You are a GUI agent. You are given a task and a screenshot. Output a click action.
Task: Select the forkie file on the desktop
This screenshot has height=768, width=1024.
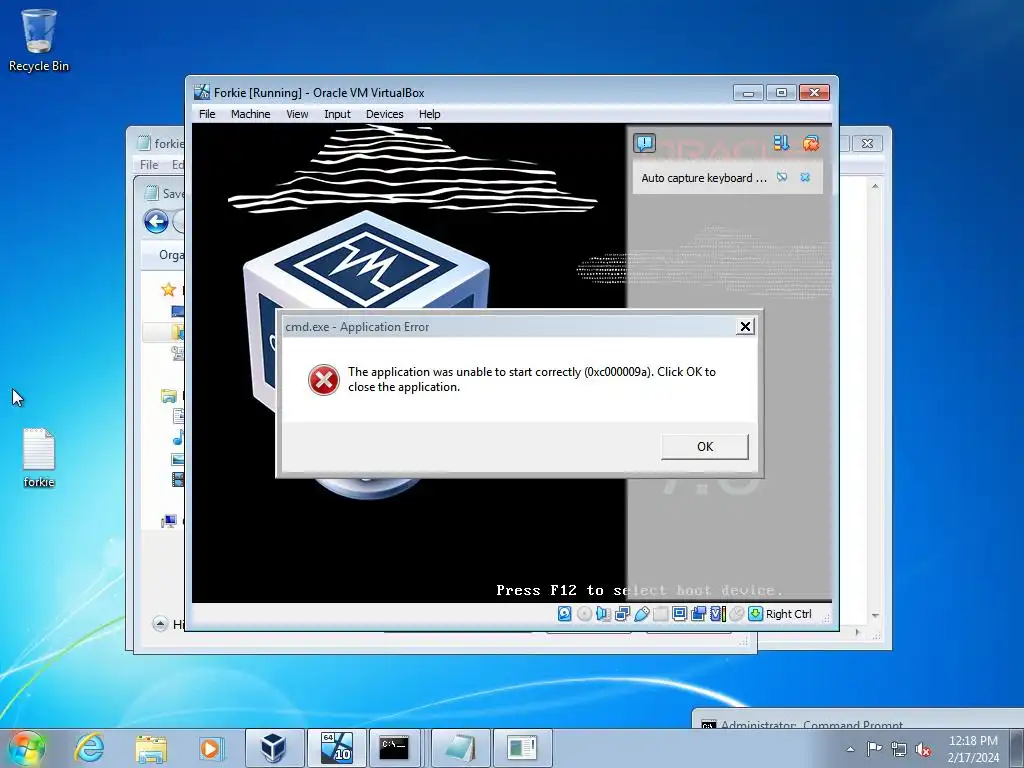click(x=39, y=458)
